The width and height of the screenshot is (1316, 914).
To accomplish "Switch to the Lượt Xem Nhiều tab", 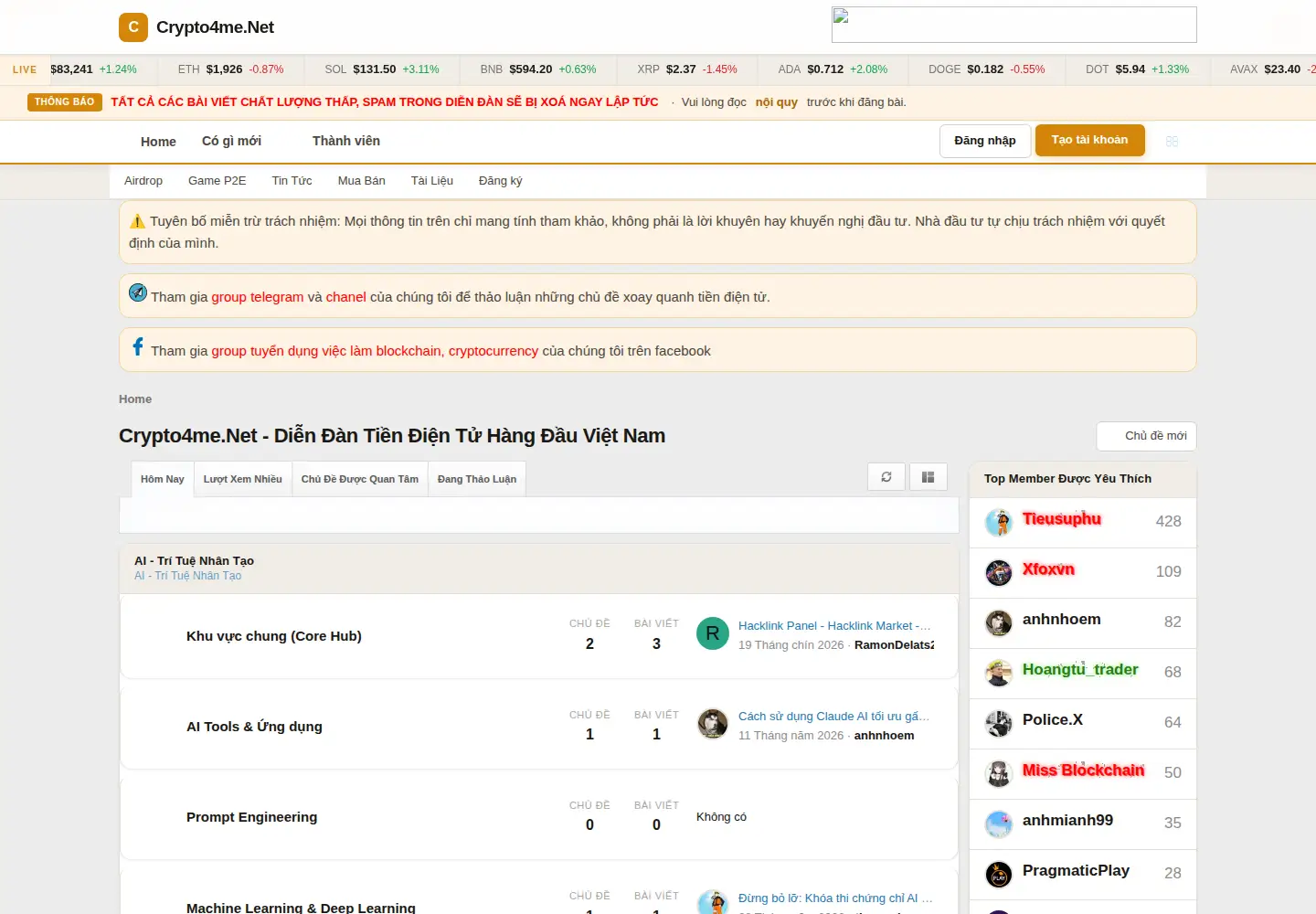I will (x=243, y=479).
